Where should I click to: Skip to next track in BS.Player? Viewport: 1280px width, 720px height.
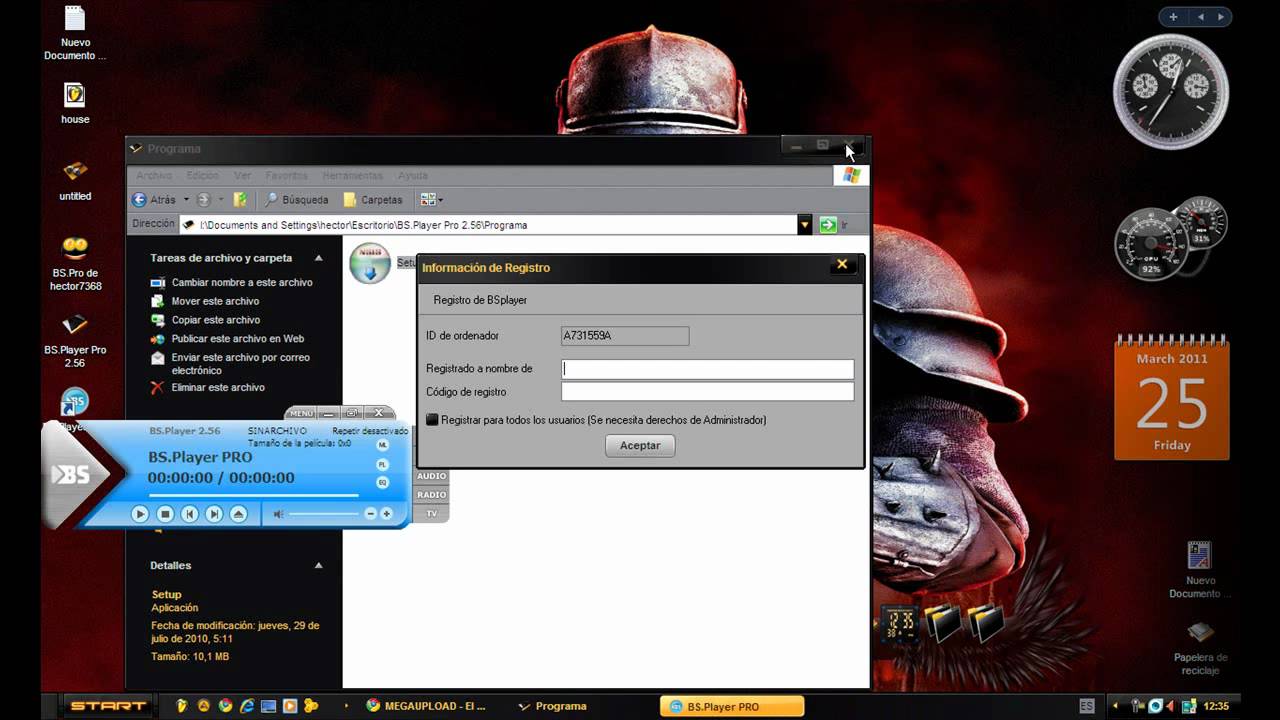[x=214, y=514]
